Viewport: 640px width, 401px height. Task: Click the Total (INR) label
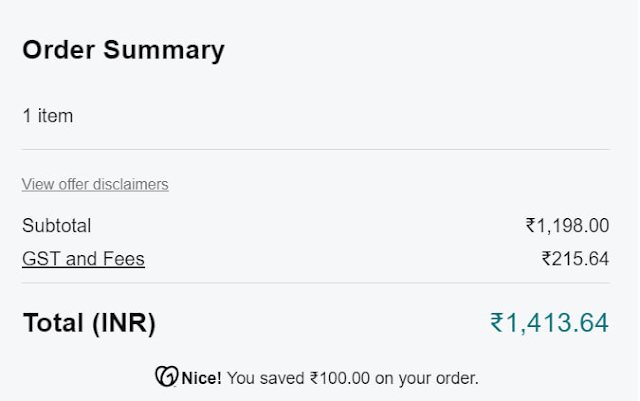pos(89,323)
